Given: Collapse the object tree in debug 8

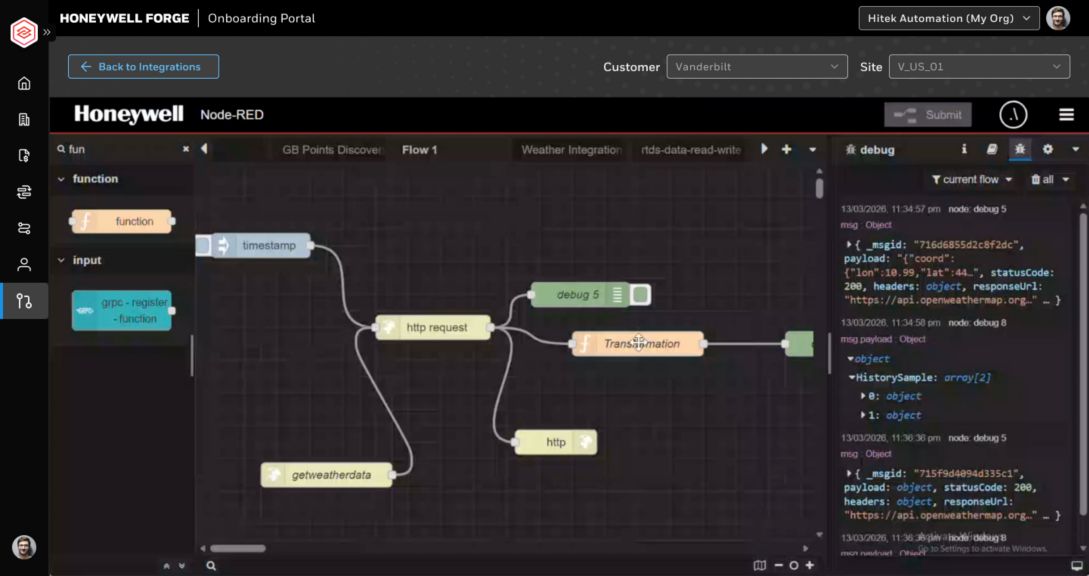Looking at the screenshot, I should point(851,359).
